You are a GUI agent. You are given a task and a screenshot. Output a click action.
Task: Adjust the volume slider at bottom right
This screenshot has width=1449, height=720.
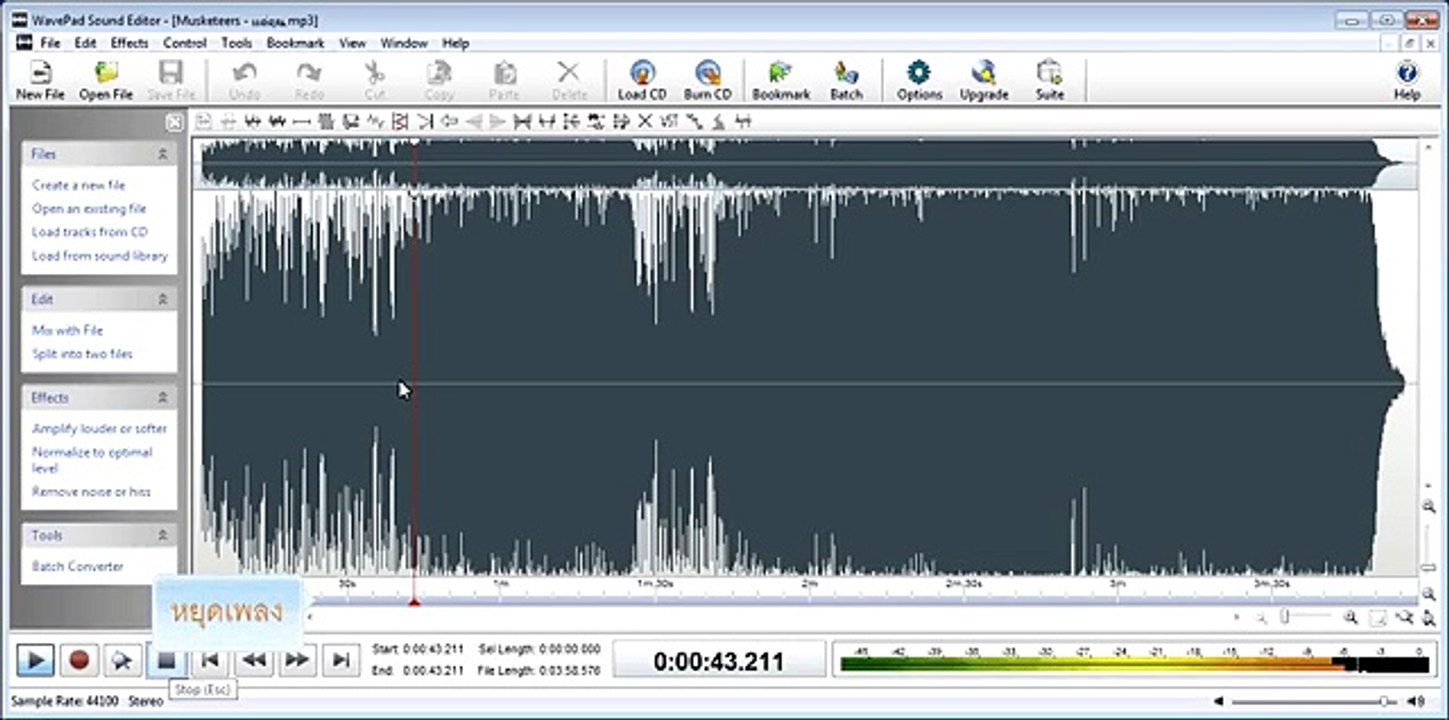pos(1385,701)
